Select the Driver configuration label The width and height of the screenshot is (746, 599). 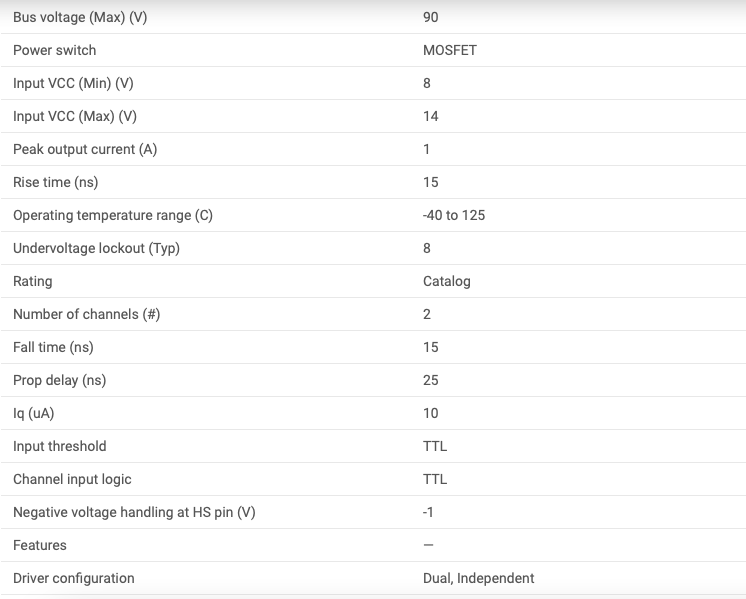coord(73,578)
